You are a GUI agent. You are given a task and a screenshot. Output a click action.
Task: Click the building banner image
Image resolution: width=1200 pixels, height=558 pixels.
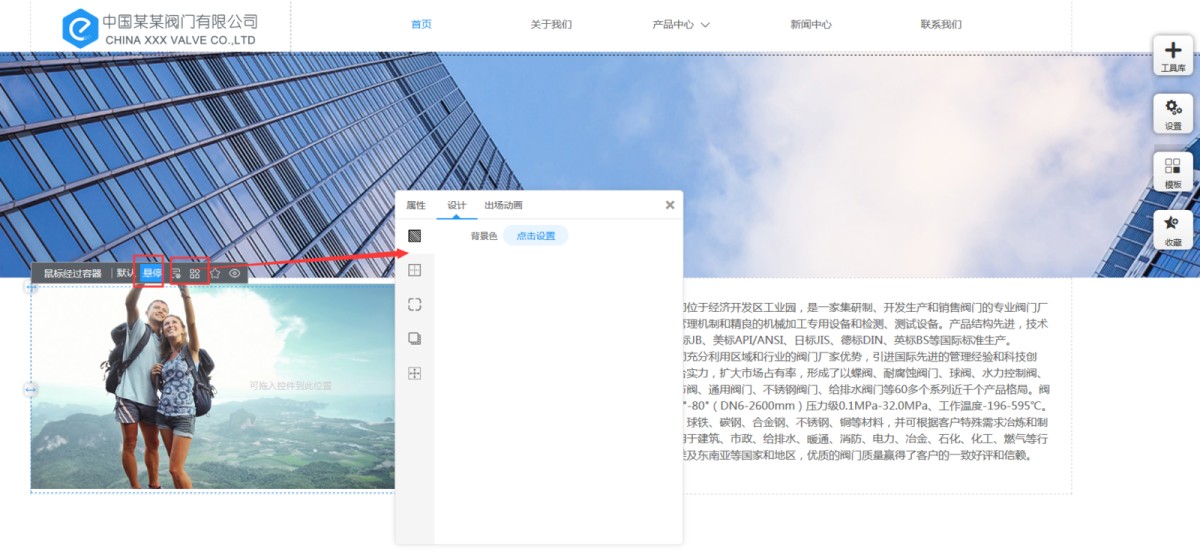[600, 164]
